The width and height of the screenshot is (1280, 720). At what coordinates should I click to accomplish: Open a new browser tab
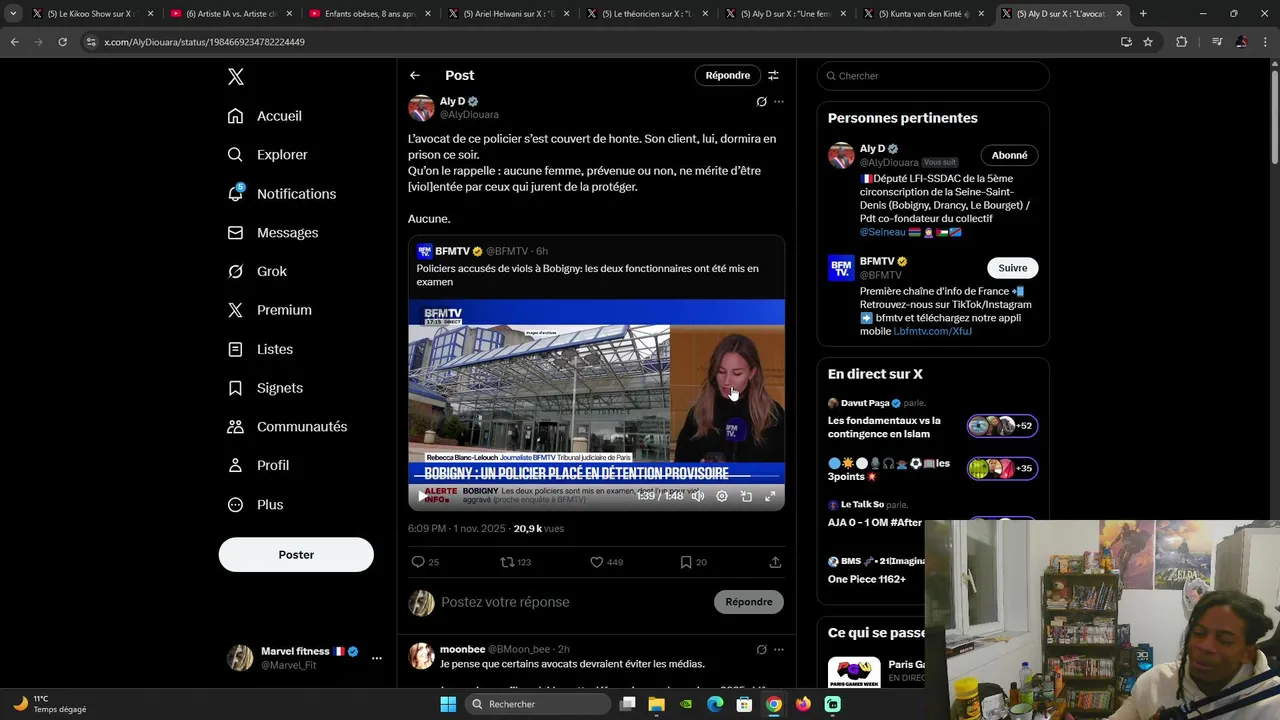tap(1143, 14)
